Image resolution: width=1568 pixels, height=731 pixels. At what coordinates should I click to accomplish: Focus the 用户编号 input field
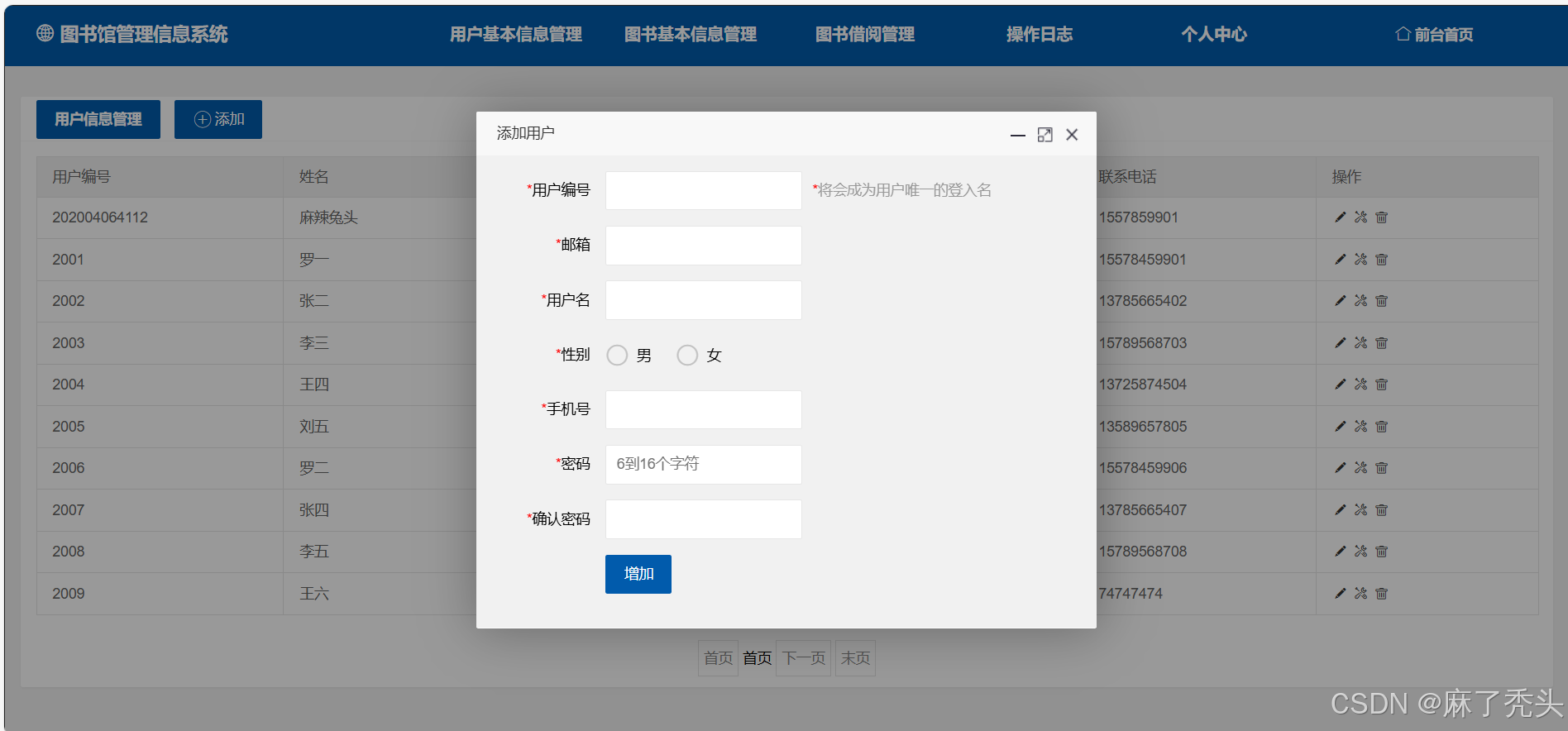pyautogui.click(x=704, y=190)
